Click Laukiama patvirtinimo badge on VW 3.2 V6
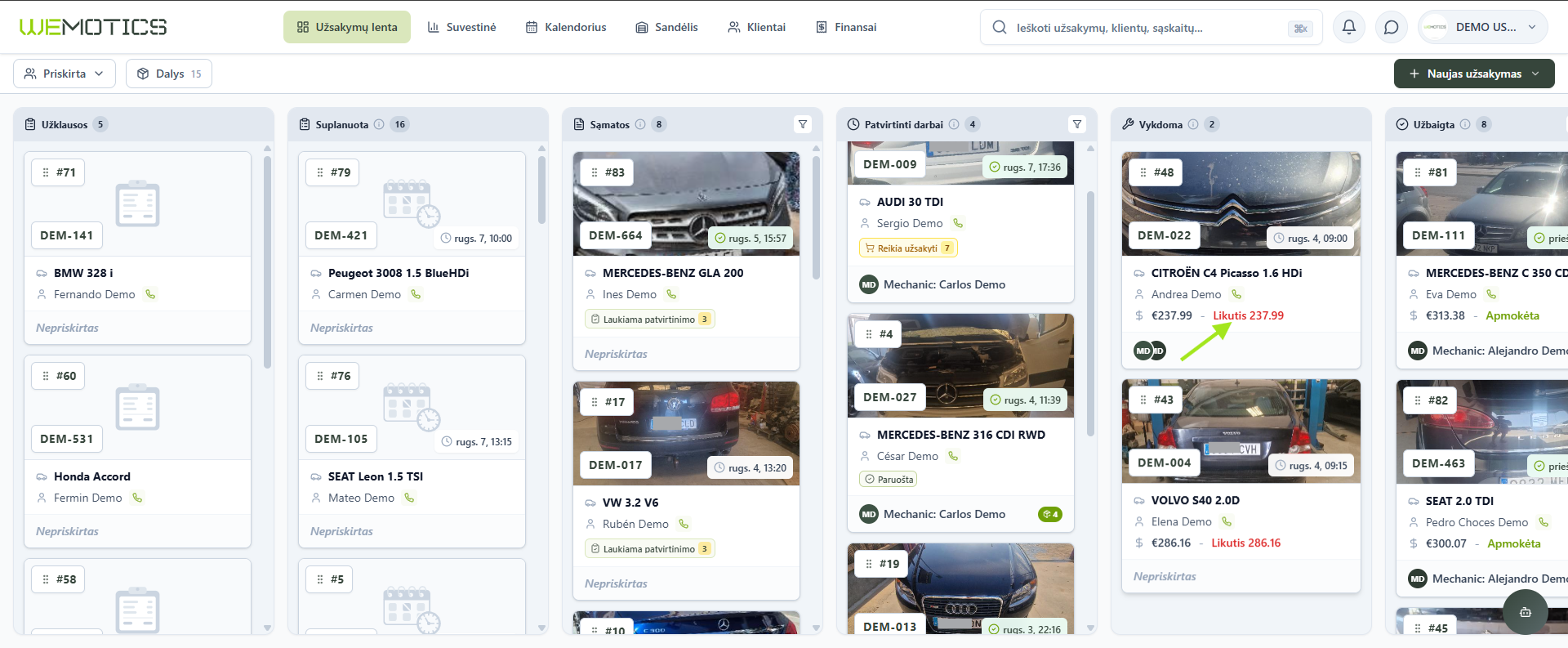This screenshot has width=1568, height=648. tap(650, 548)
